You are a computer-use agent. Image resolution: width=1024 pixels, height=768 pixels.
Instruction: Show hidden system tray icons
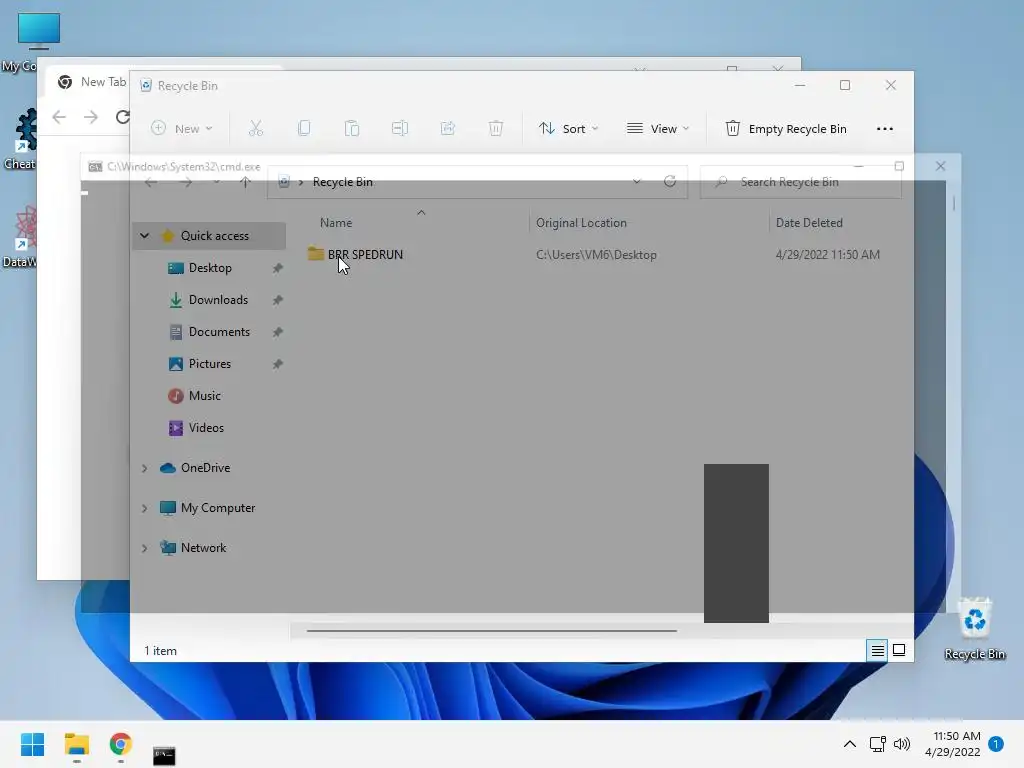[850, 744]
